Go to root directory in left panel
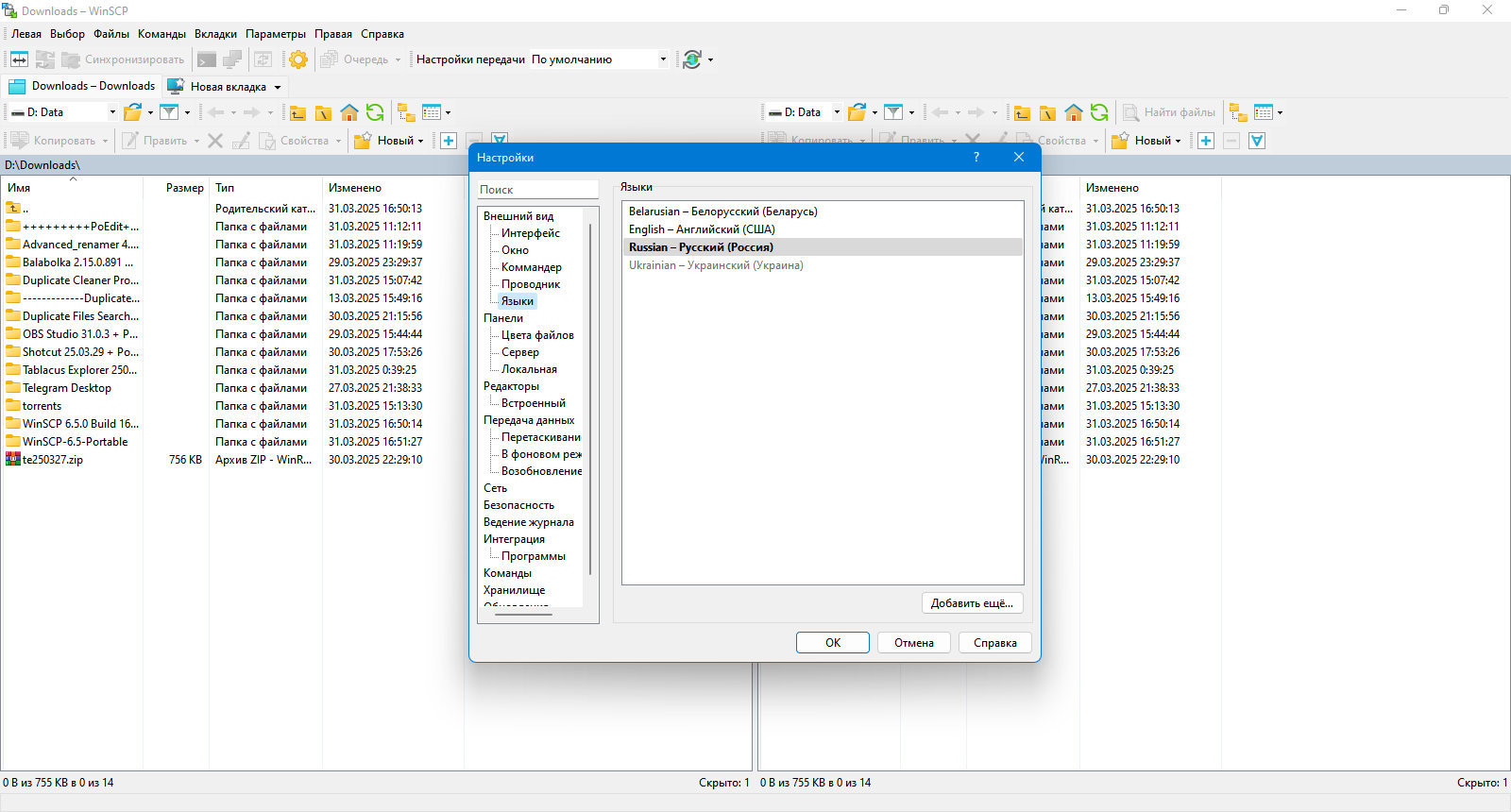Screen dimensions: 1511x812 pyautogui.click(x=323, y=112)
